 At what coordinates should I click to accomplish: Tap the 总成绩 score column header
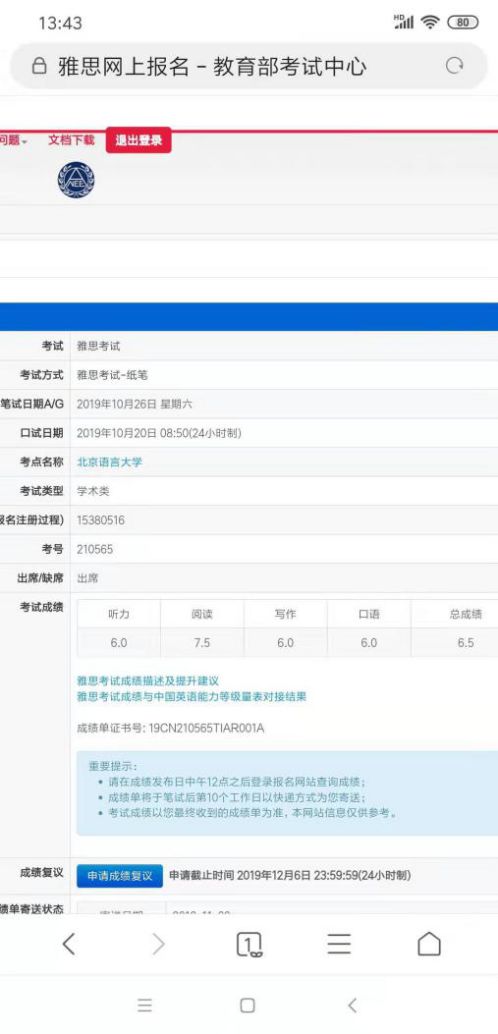point(465,614)
